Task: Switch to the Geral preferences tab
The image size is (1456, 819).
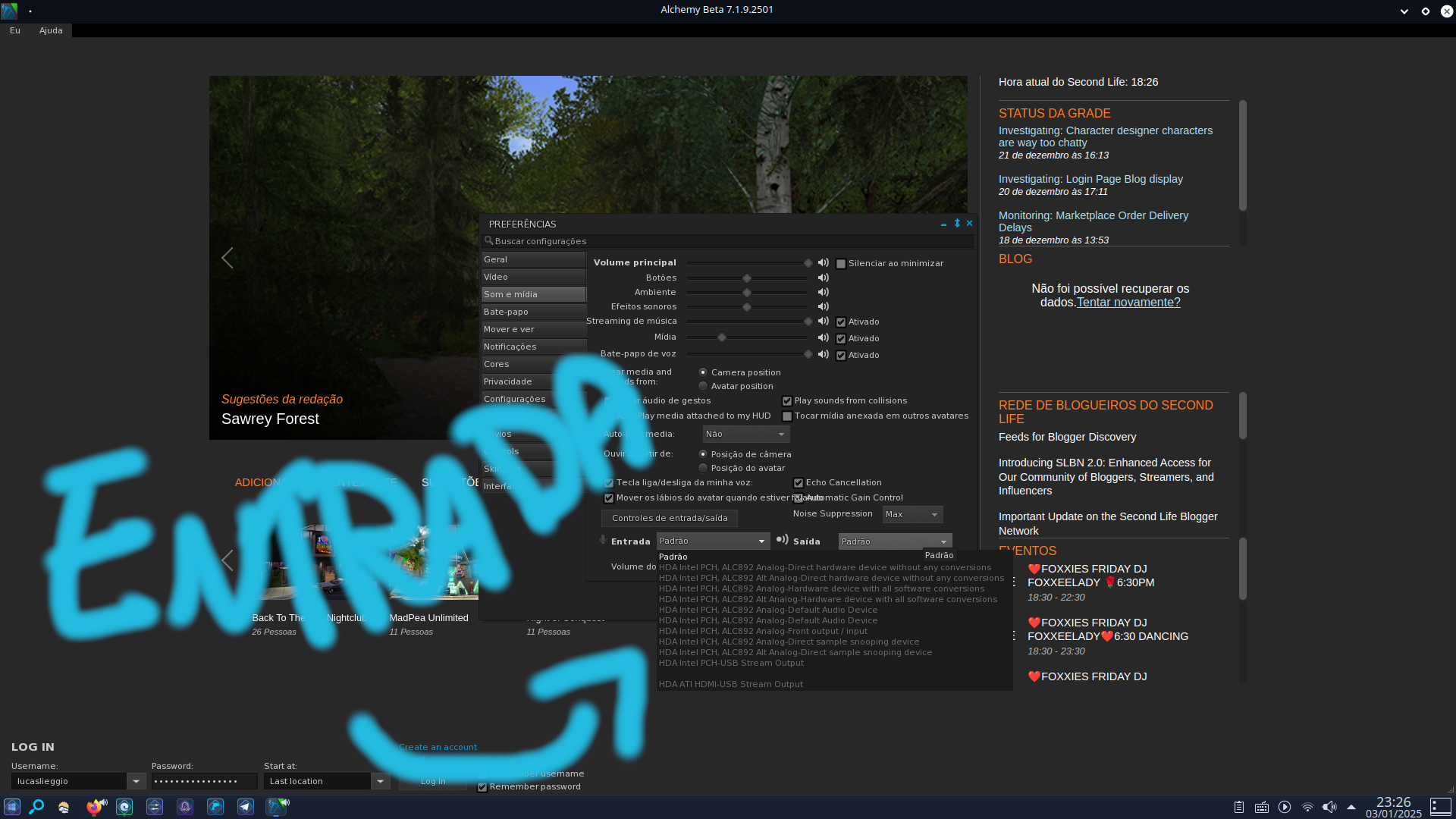Action: [533, 259]
